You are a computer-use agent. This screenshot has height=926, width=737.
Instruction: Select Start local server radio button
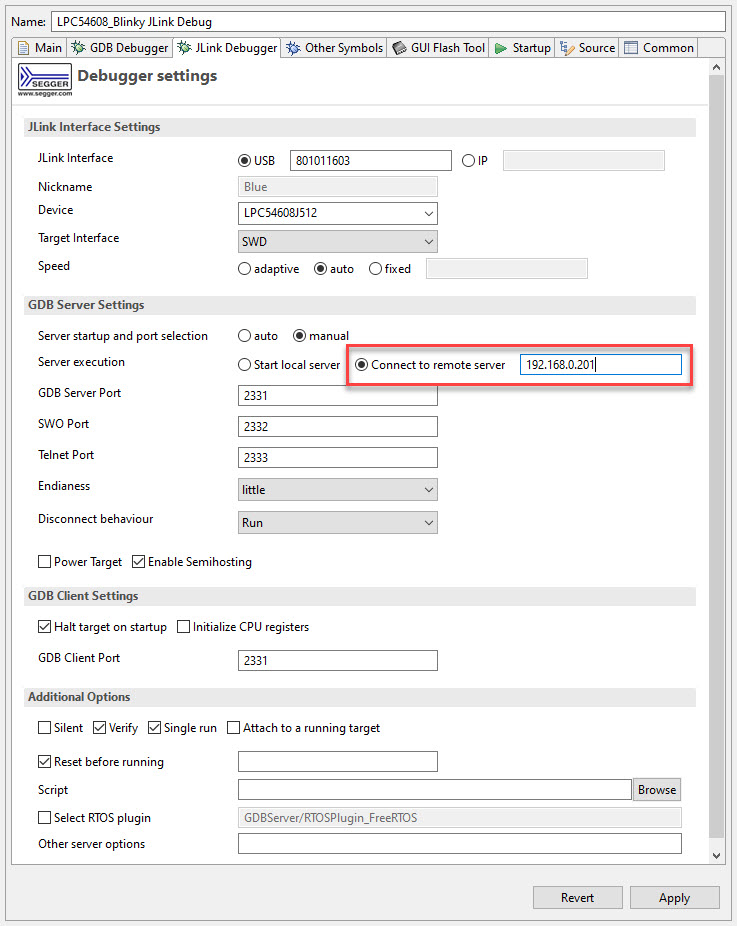[245, 365]
